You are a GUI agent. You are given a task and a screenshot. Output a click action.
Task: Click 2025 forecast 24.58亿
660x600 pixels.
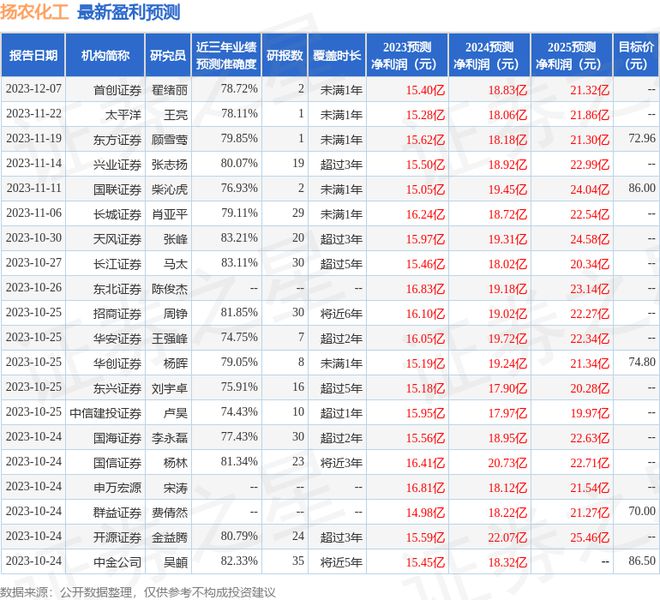point(590,239)
